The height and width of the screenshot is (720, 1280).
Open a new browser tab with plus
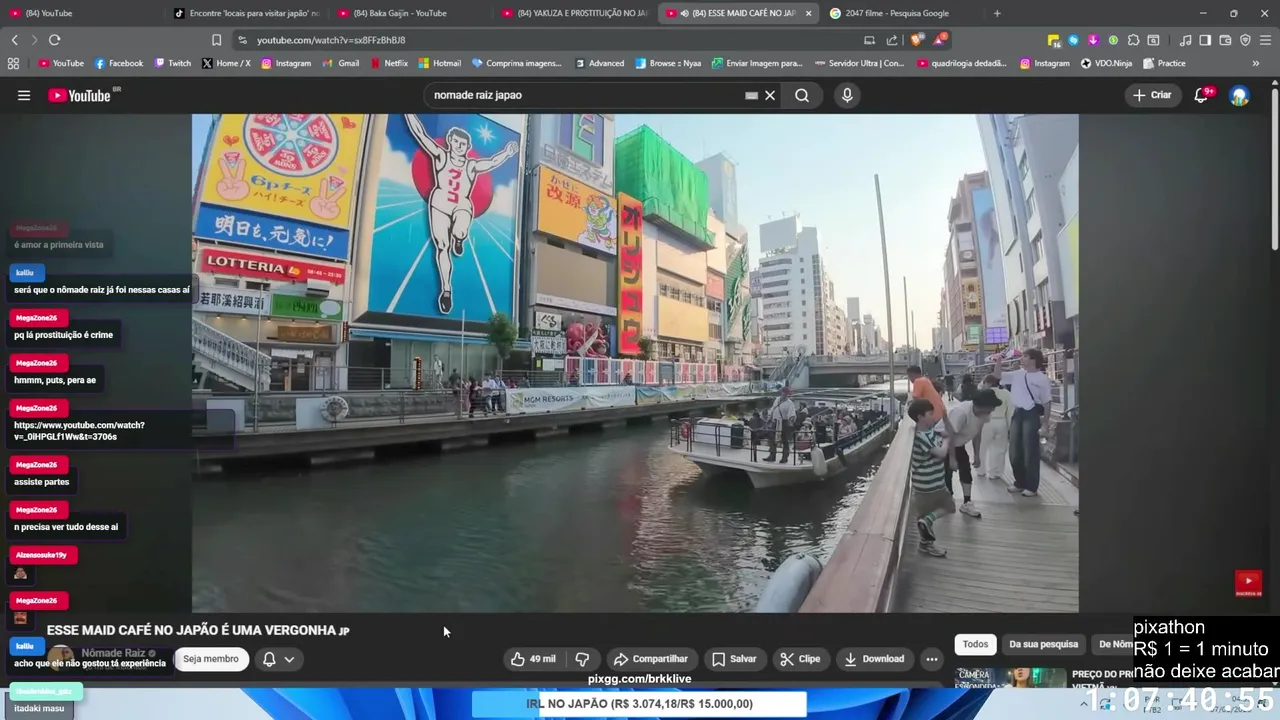(x=997, y=13)
